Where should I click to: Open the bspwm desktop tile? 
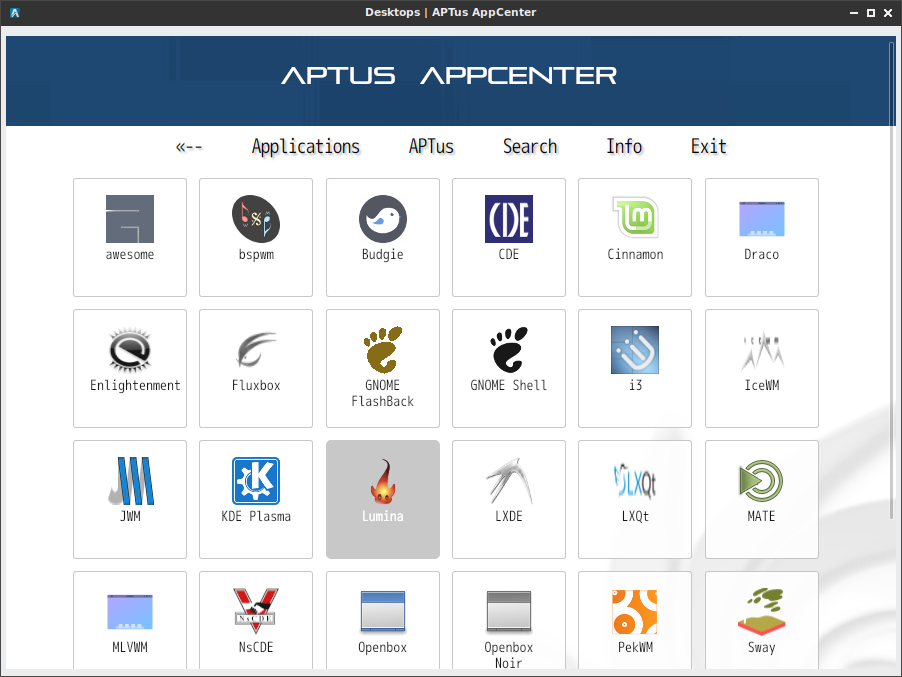pyautogui.click(x=256, y=237)
